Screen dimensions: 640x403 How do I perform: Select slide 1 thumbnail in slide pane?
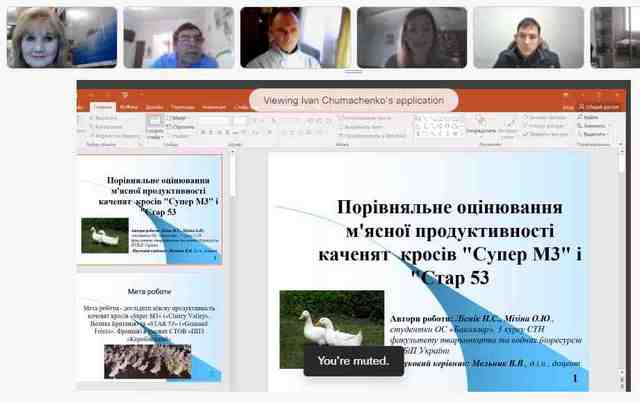point(150,210)
